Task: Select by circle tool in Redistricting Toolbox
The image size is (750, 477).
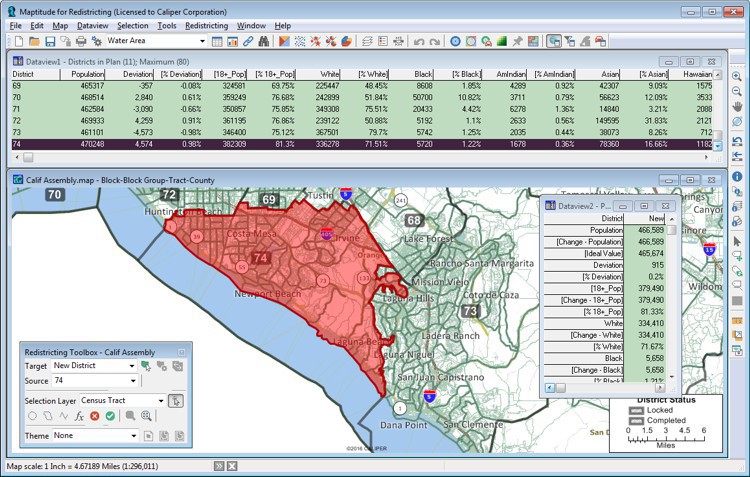Action: pyautogui.click(x=32, y=416)
